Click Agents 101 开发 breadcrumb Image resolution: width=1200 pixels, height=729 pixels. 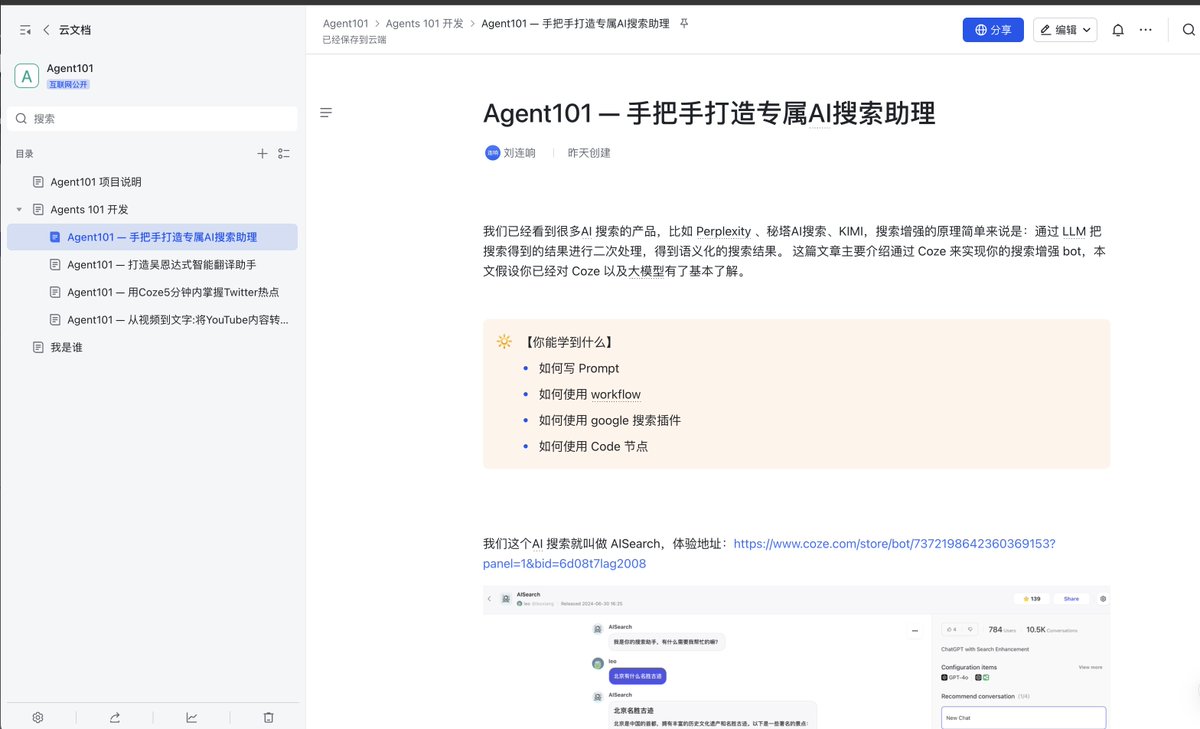tap(424, 22)
